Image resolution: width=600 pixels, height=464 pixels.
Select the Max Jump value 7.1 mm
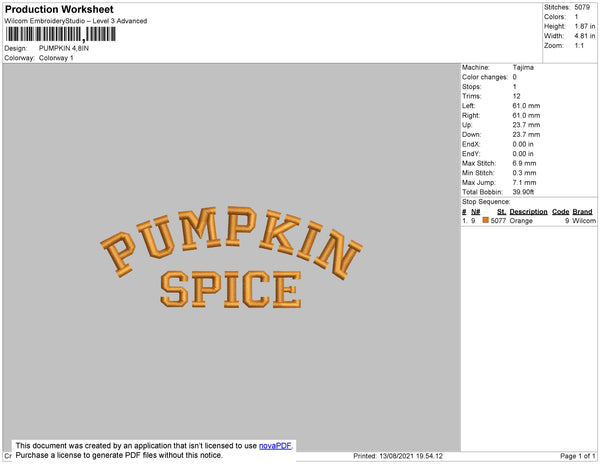click(x=525, y=182)
